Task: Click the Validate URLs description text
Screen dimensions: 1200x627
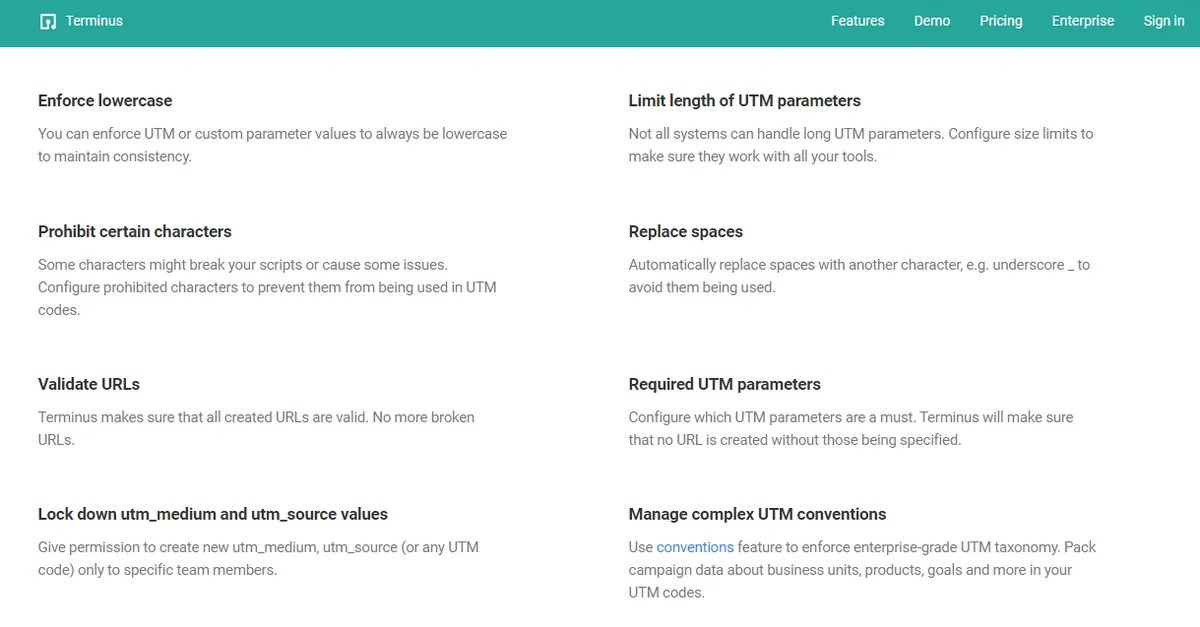Action: (x=256, y=428)
